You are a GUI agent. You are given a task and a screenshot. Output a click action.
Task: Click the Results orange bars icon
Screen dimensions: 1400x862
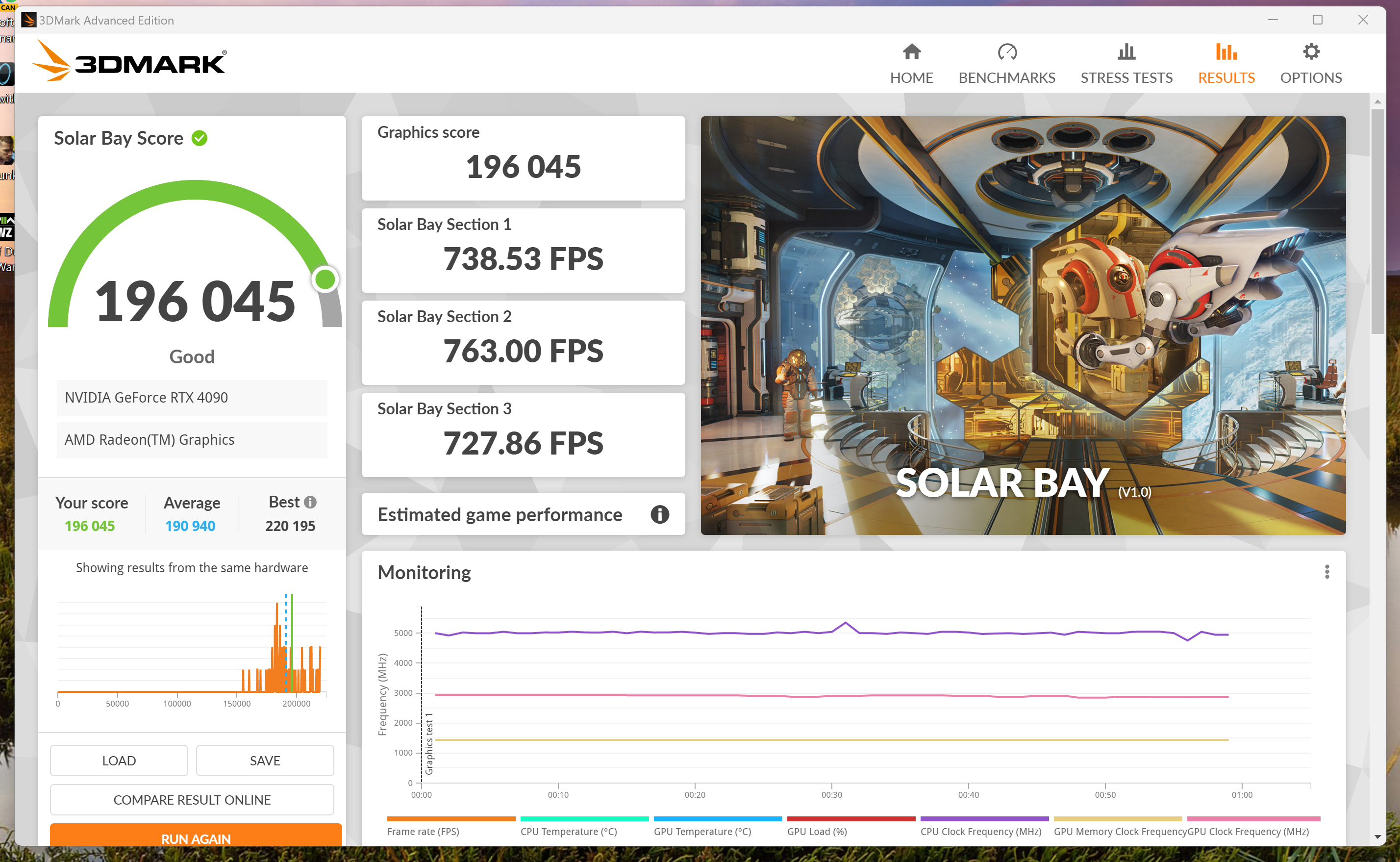coord(1225,52)
